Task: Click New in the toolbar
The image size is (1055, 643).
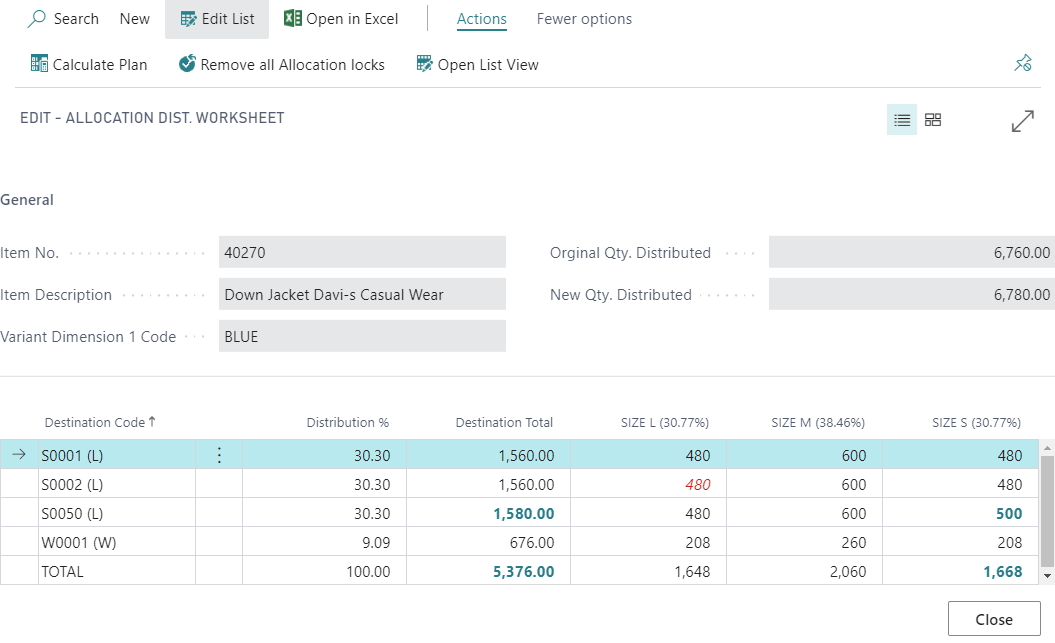Action: 134,19
